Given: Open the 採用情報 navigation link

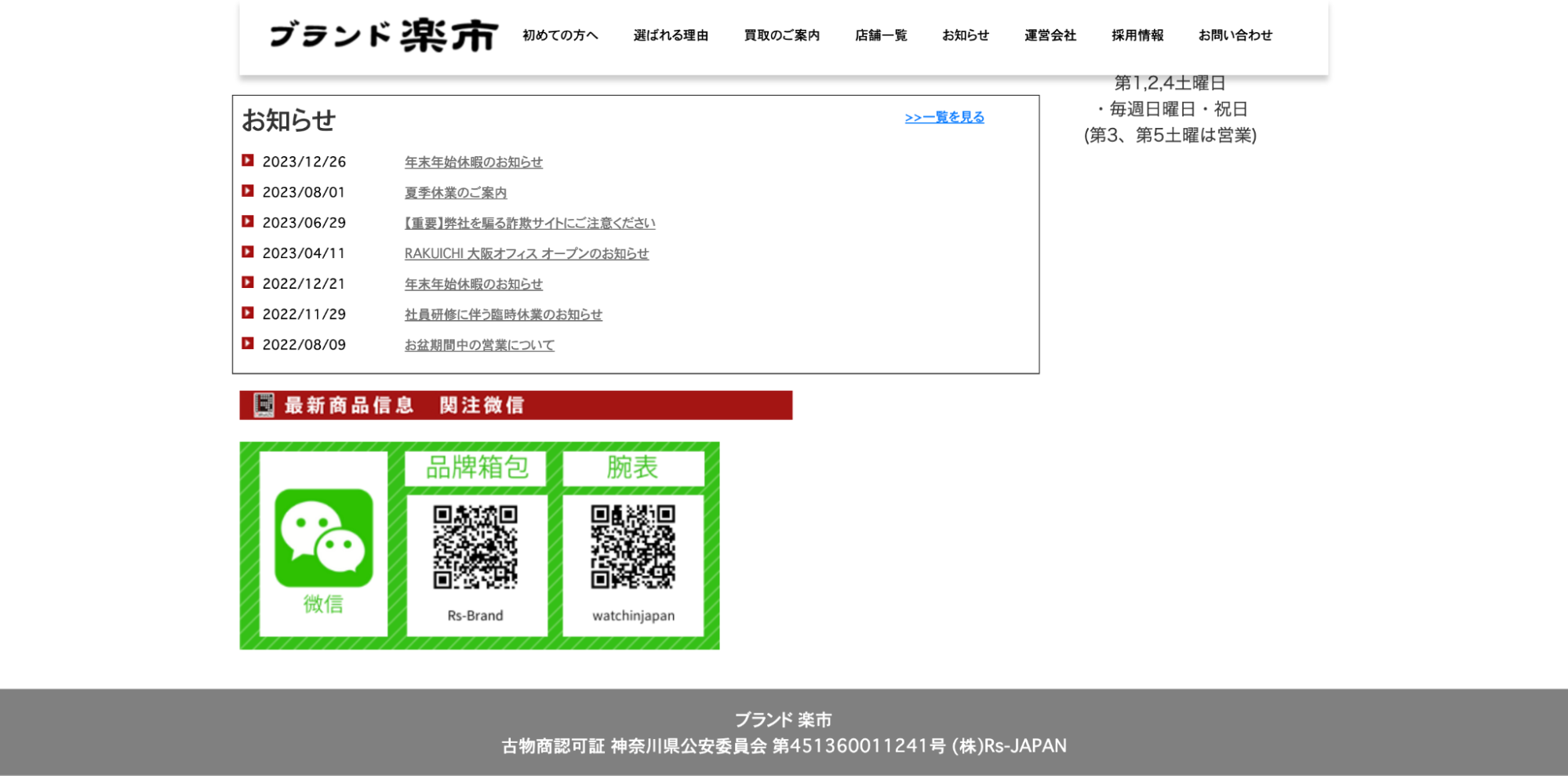Looking at the screenshot, I should pos(1137,35).
